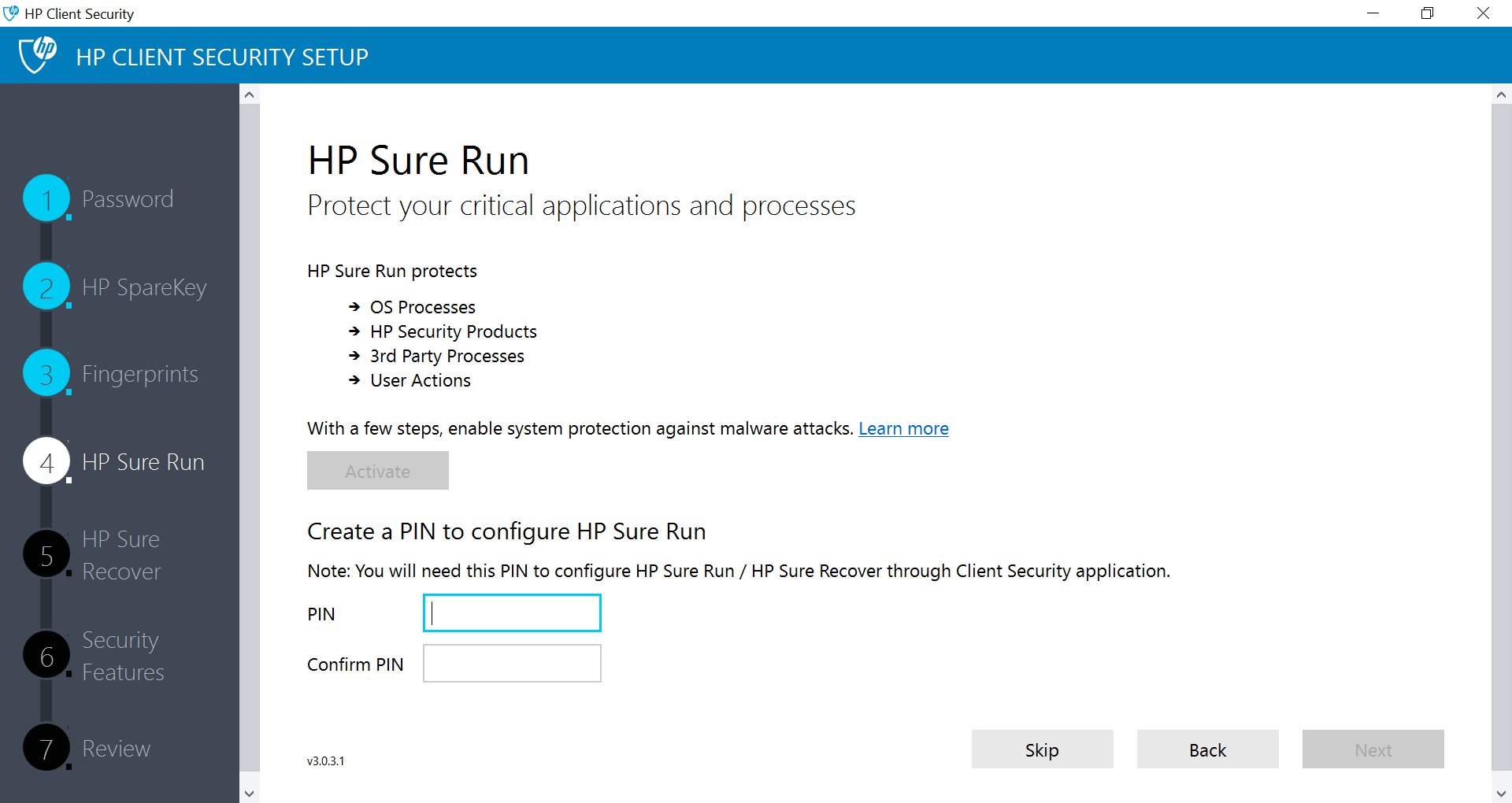Click the Create a PIN section heading
1512x803 pixels.
tap(506, 531)
